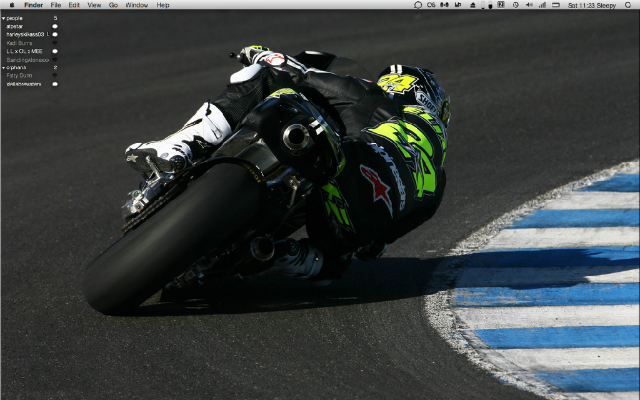Click the orphans group count 2
This screenshot has height=400, width=640.
tap(55, 67)
